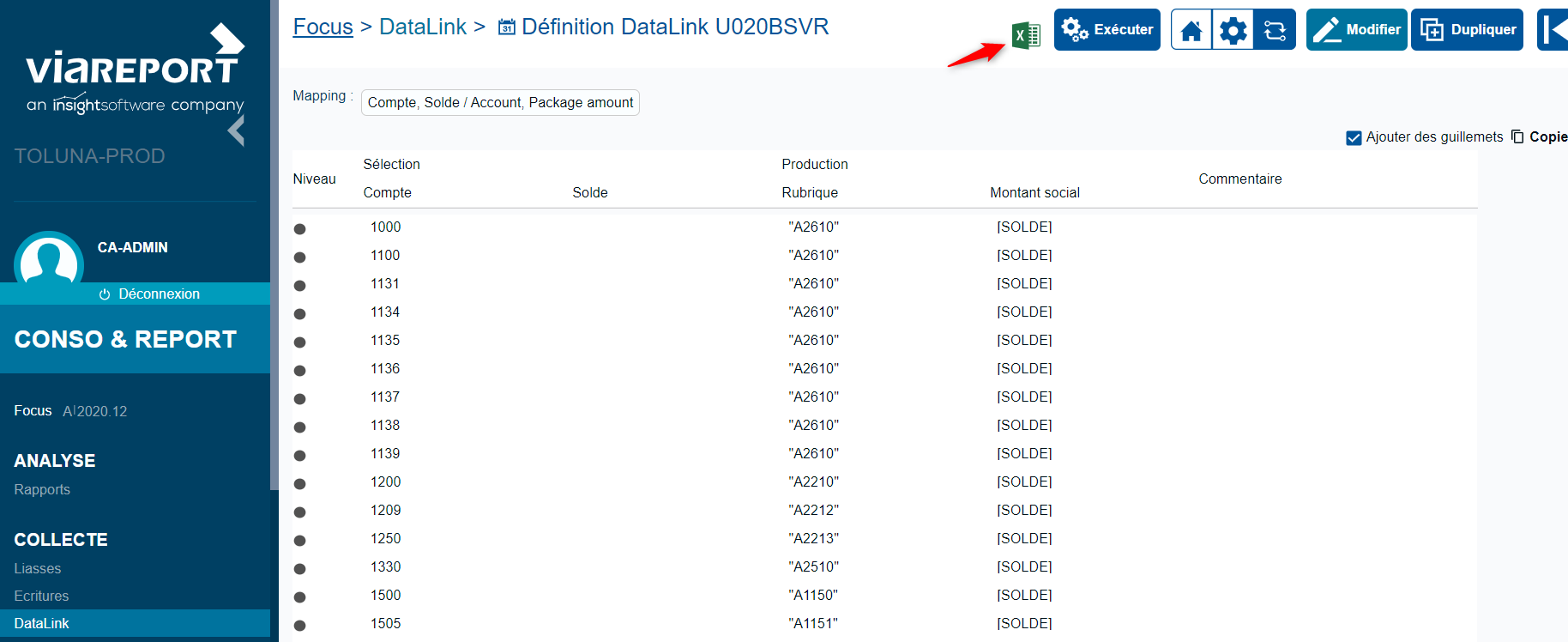This screenshot has height=642, width=1568.
Task: Click the Rubrique column header
Action: coord(810,192)
